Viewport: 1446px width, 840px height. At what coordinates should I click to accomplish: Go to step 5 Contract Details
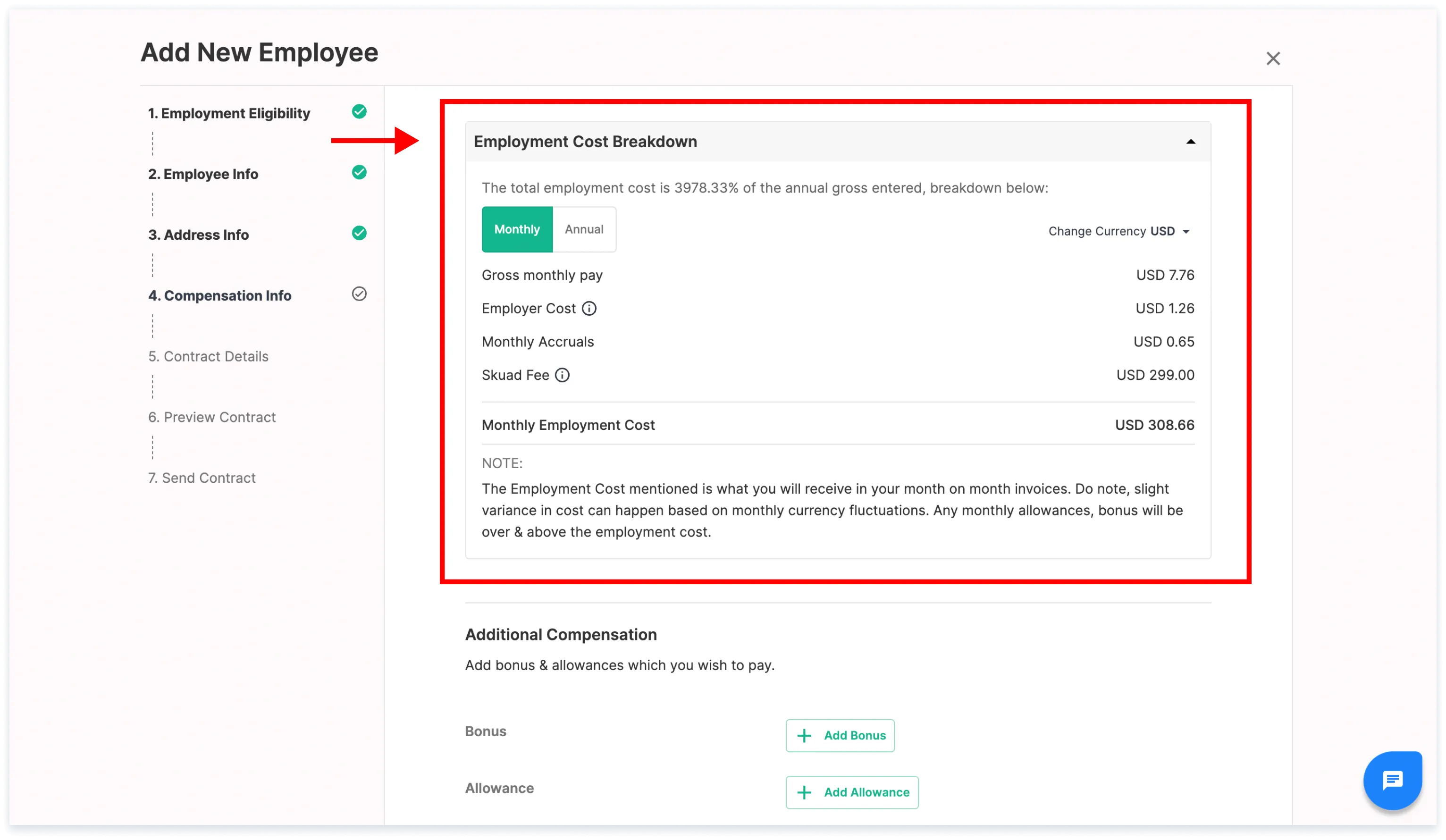208,356
